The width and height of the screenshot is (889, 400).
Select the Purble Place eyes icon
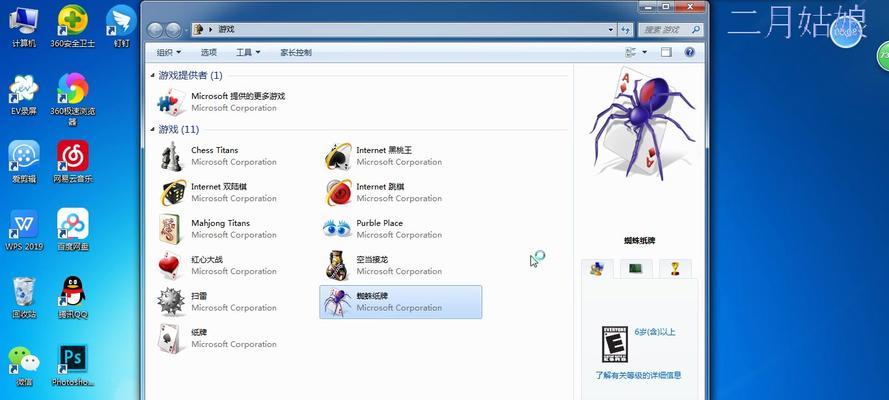coord(337,228)
